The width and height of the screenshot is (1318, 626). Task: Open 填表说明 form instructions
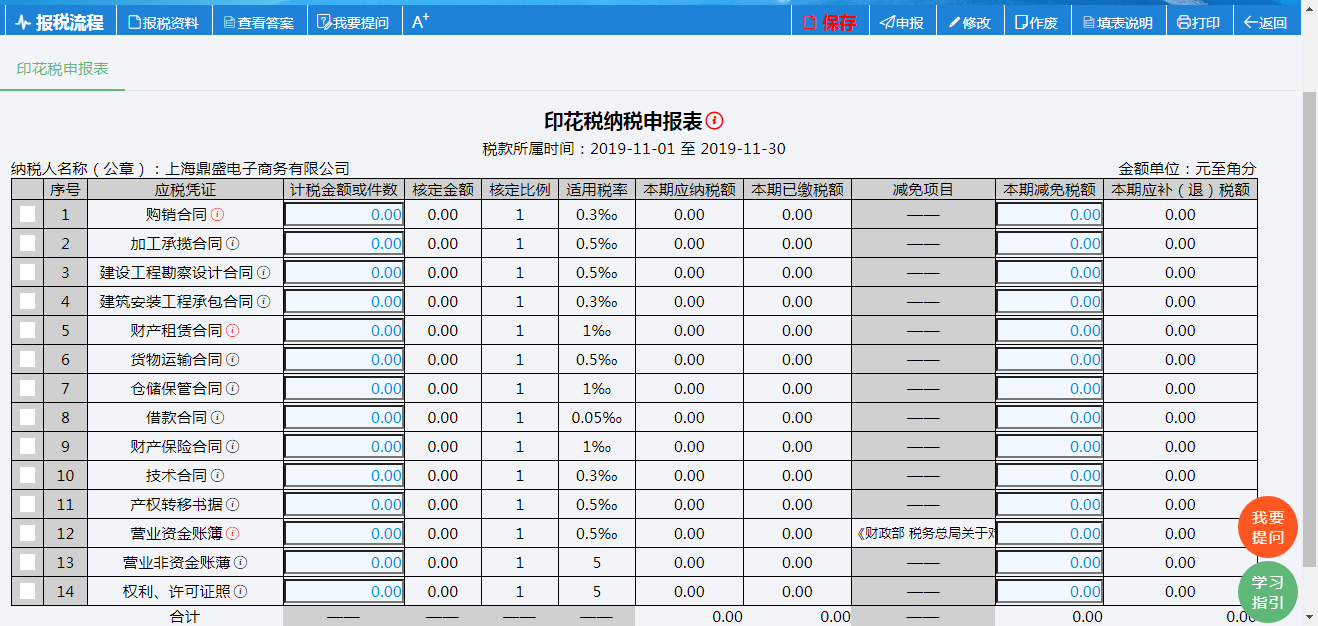click(1117, 22)
